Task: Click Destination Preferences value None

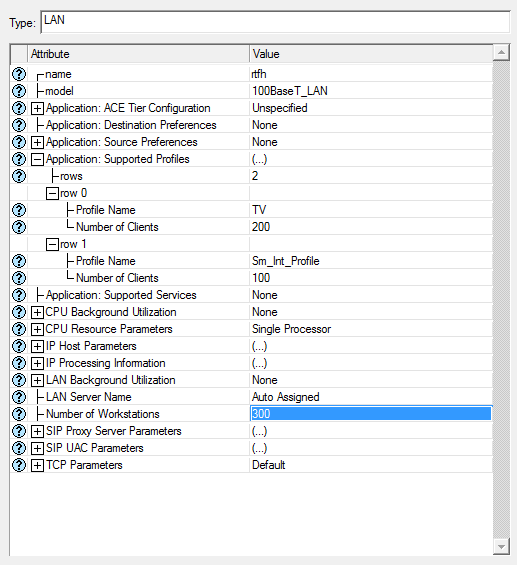Action: [x=371, y=125]
